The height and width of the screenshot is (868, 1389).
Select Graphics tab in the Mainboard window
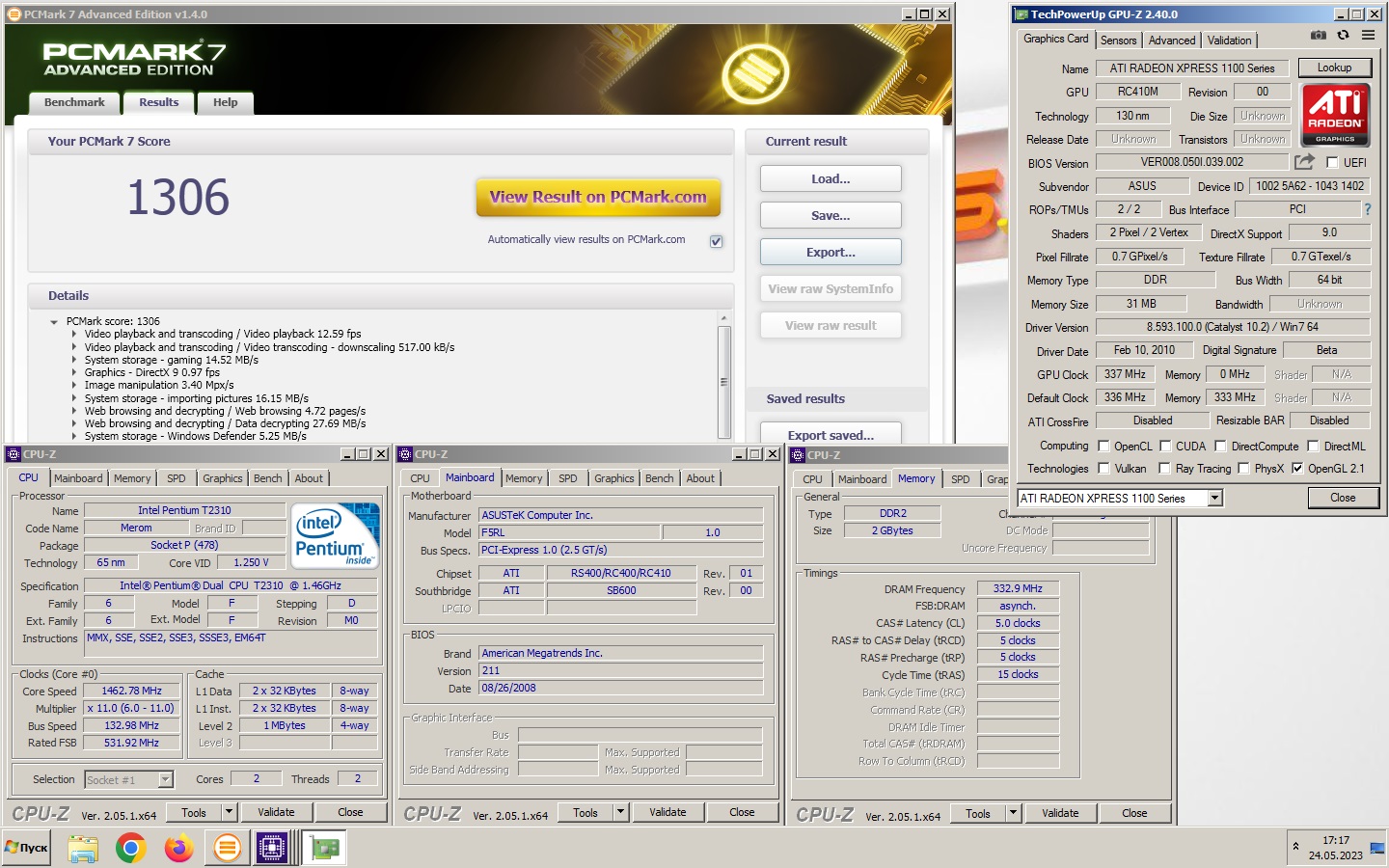614,478
